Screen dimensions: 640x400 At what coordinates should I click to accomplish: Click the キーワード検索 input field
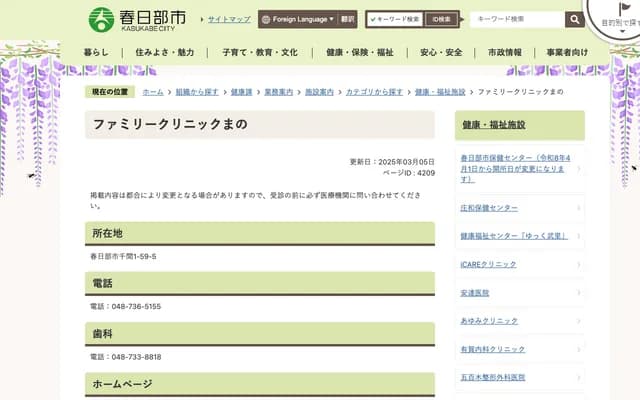tap(516, 19)
